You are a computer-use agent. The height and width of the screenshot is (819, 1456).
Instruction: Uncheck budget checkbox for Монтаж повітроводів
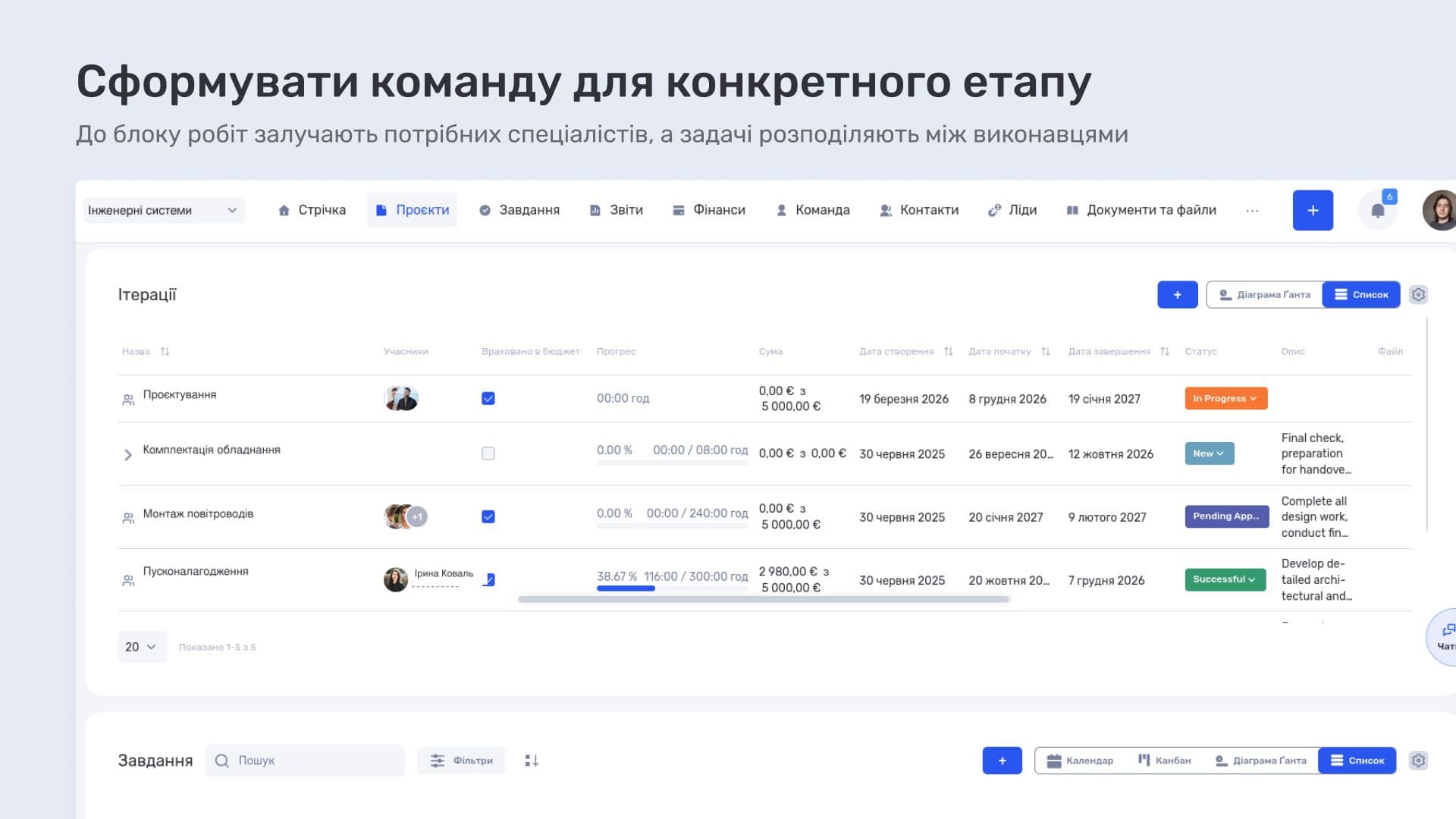(488, 516)
